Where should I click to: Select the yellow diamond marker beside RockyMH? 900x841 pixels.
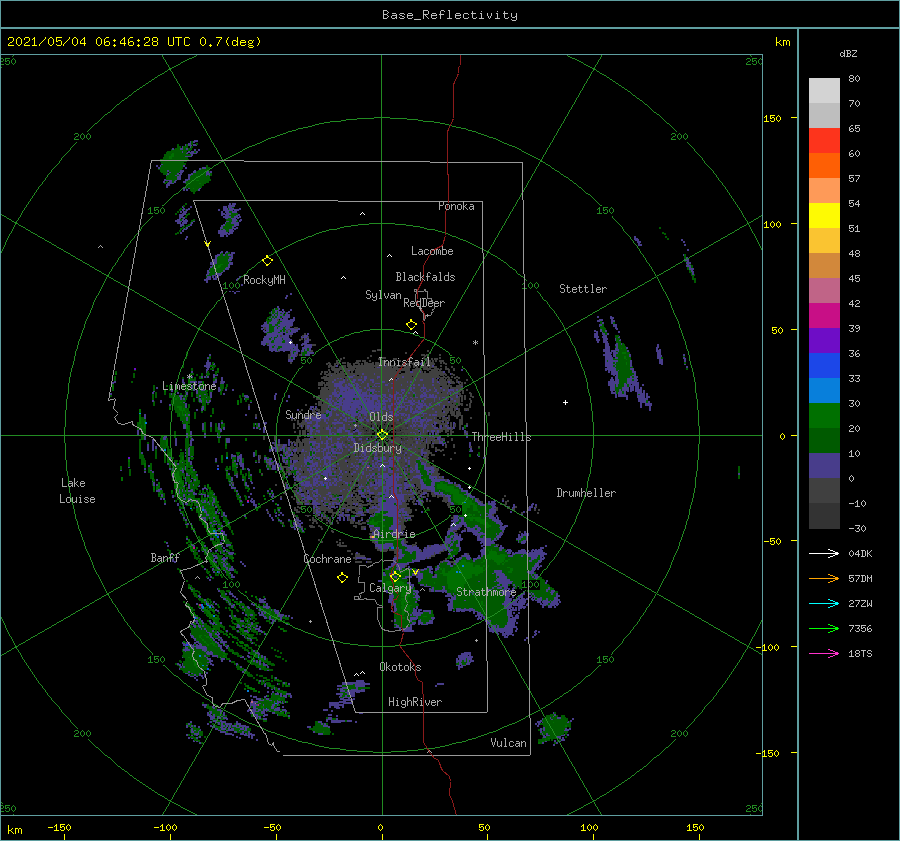click(267, 261)
